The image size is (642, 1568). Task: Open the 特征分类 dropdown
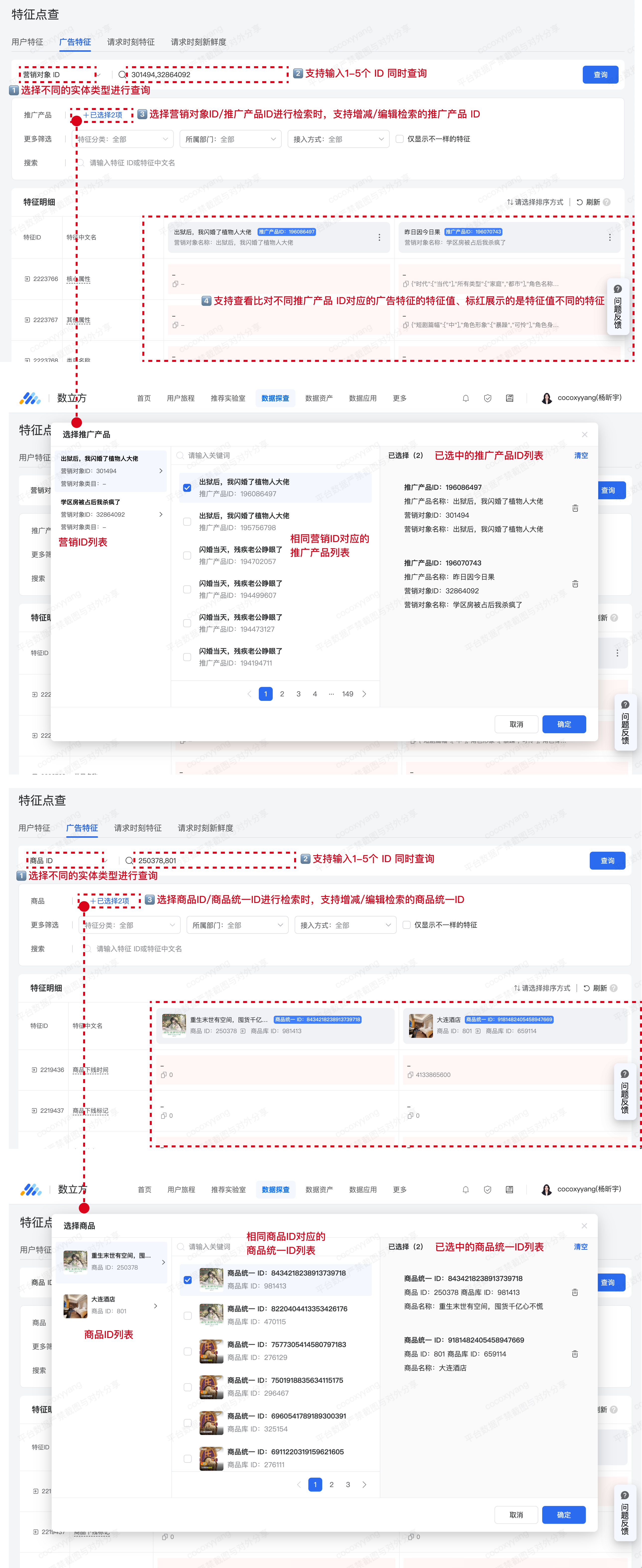tap(122, 139)
